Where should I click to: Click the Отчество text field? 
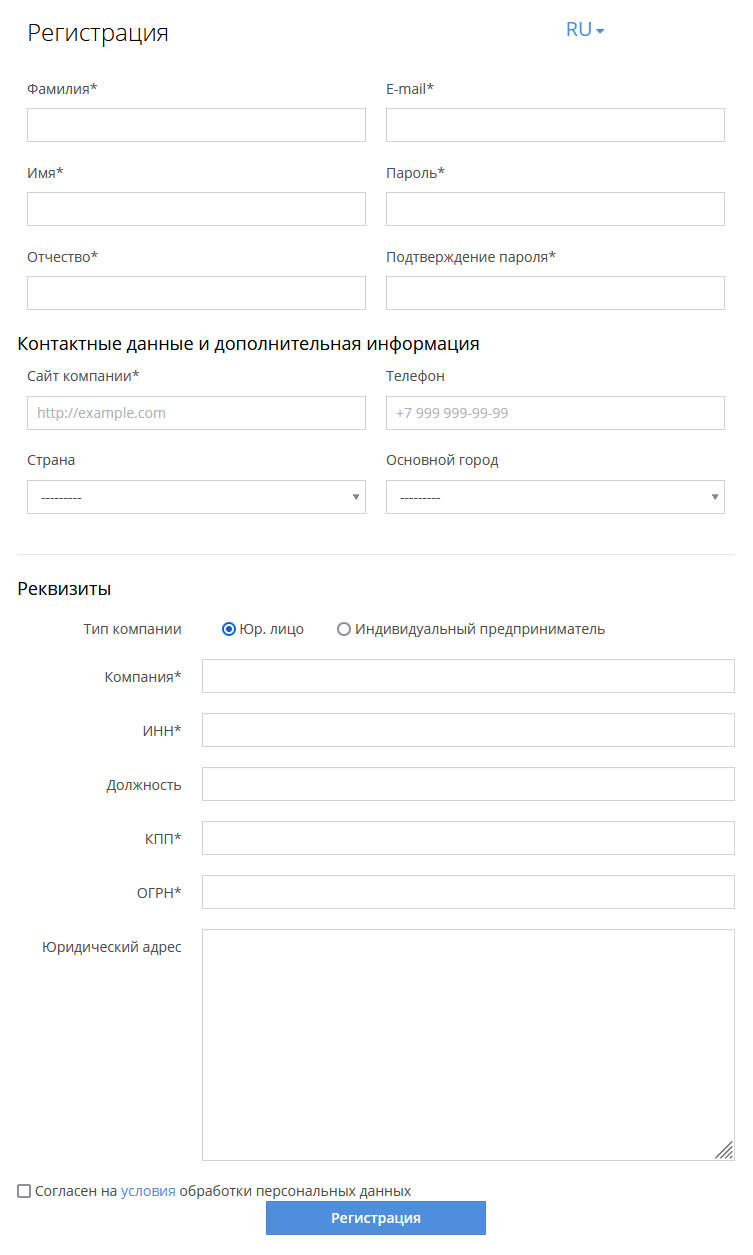(x=196, y=293)
